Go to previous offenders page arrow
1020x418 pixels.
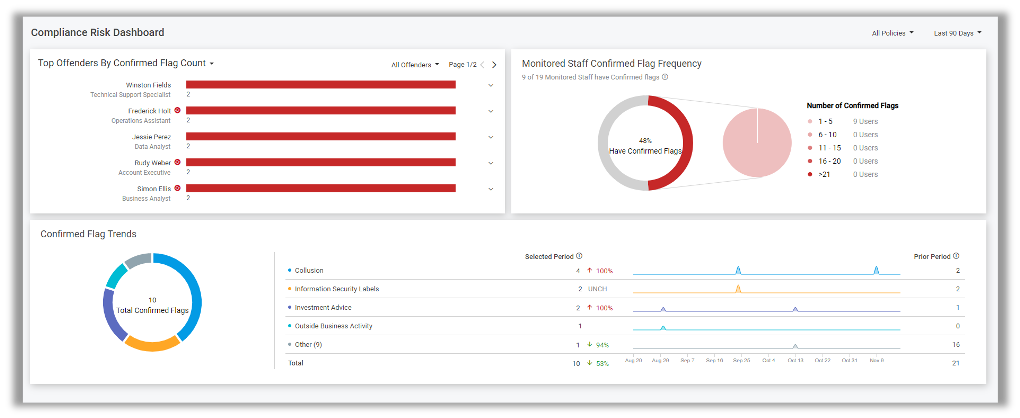(x=482, y=64)
